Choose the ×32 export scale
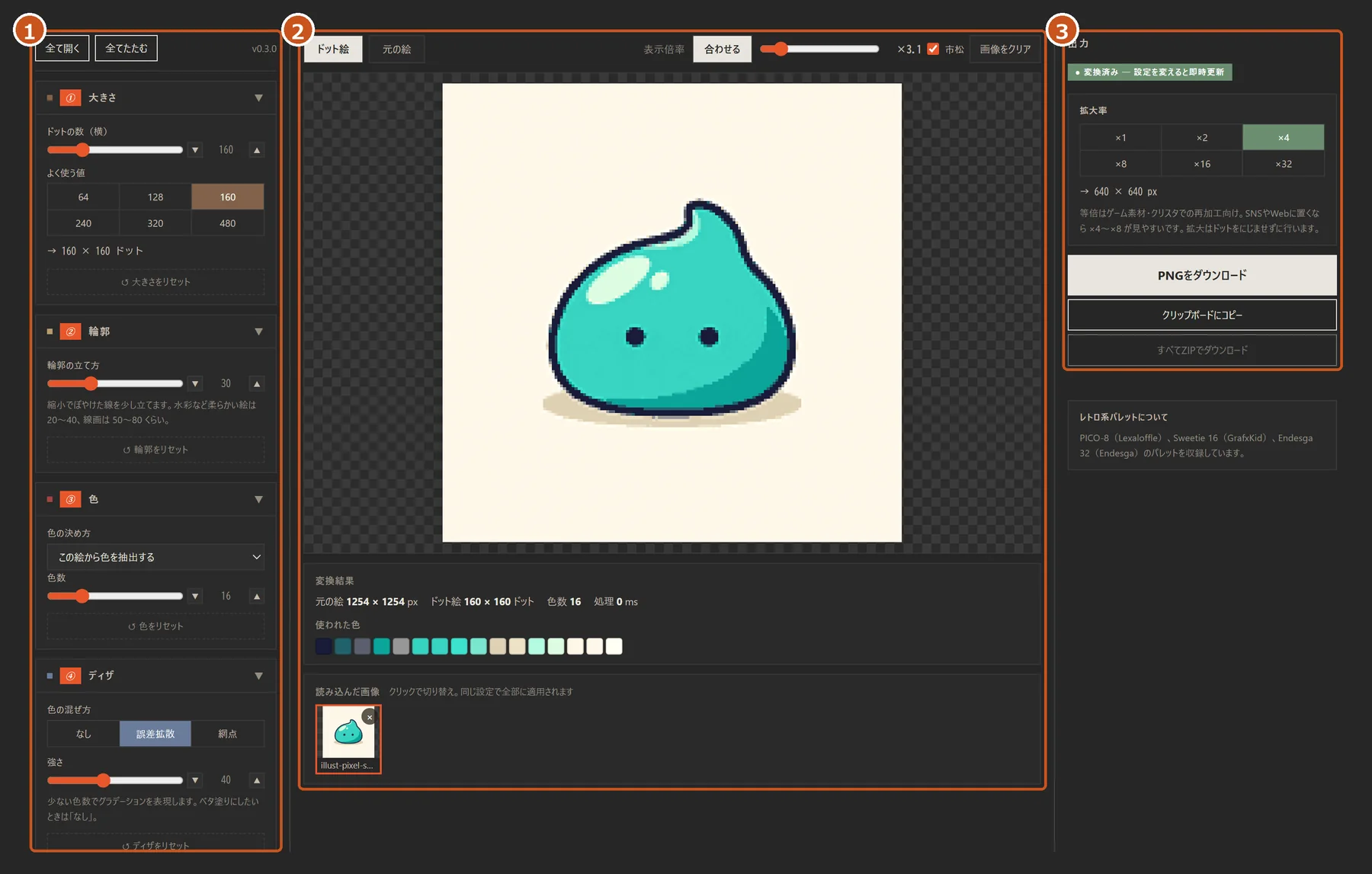This screenshot has width=1372, height=874. tap(1284, 164)
